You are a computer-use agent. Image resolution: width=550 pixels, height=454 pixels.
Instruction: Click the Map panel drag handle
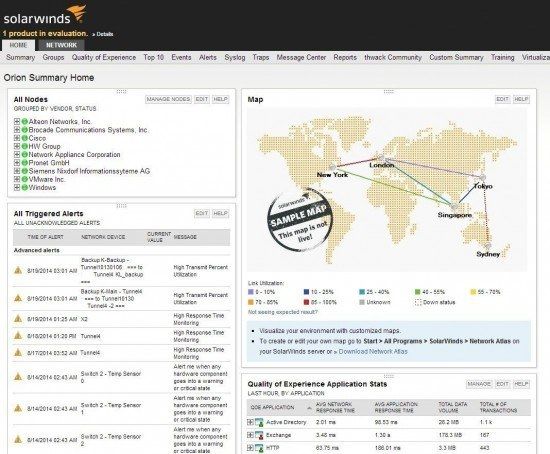tap(389, 92)
